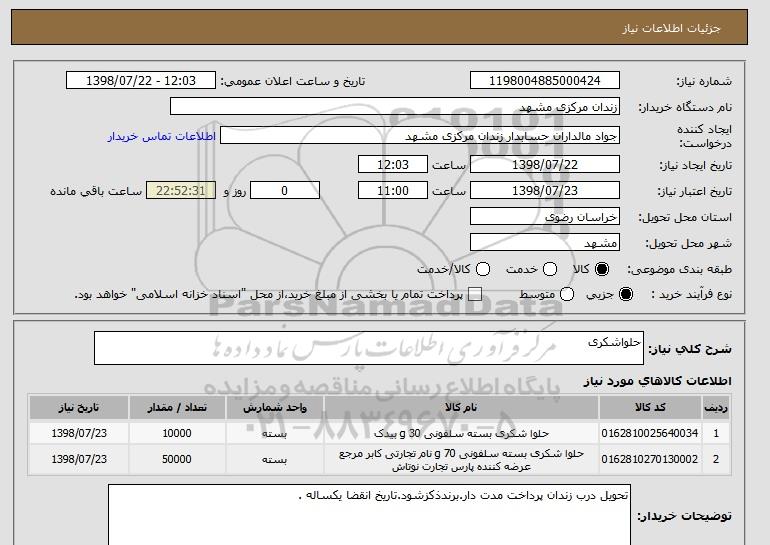Select the کالا radio button
This screenshot has height=545, width=770.
pyautogui.click(x=602, y=269)
